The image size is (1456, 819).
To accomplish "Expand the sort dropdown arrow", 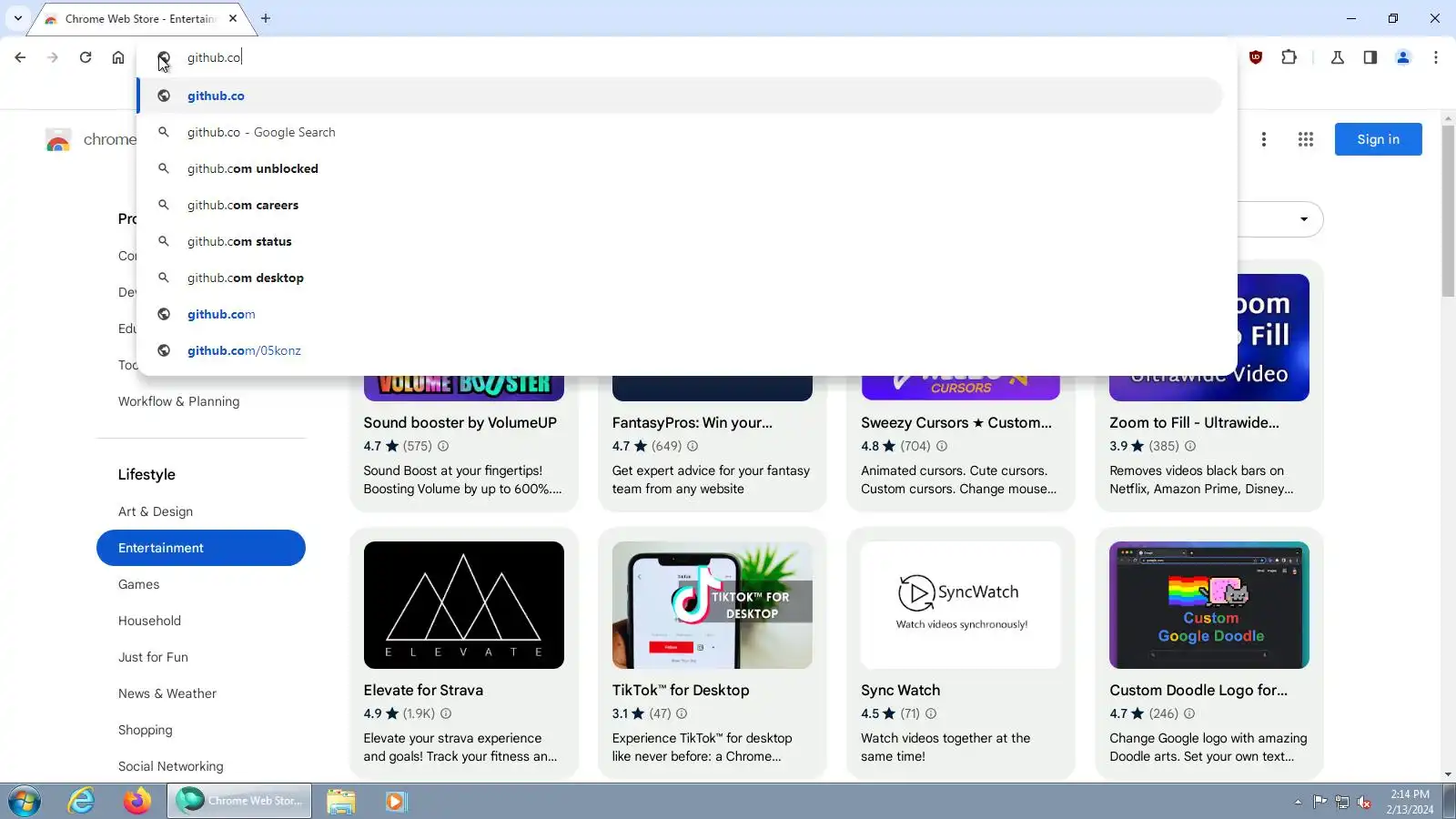I will click(x=1303, y=219).
